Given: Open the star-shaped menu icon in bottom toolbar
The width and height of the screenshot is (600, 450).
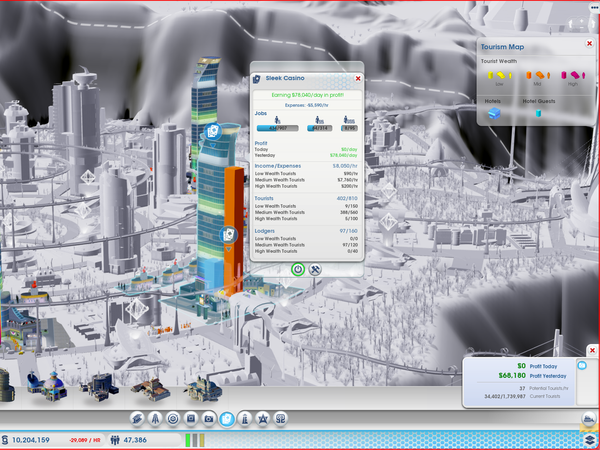Looking at the screenshot, I should point(263,419).
